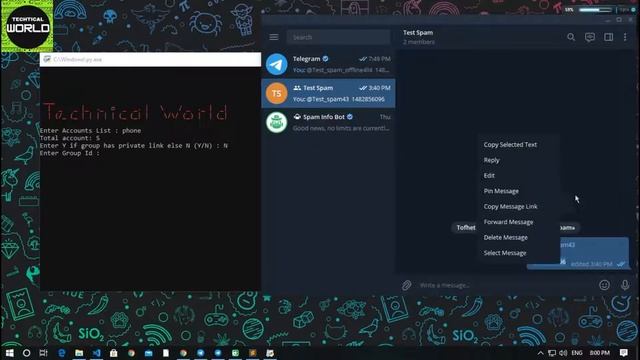Open the Telegram hamburger menu
640x360 pixels.
[x=273, y=37]
